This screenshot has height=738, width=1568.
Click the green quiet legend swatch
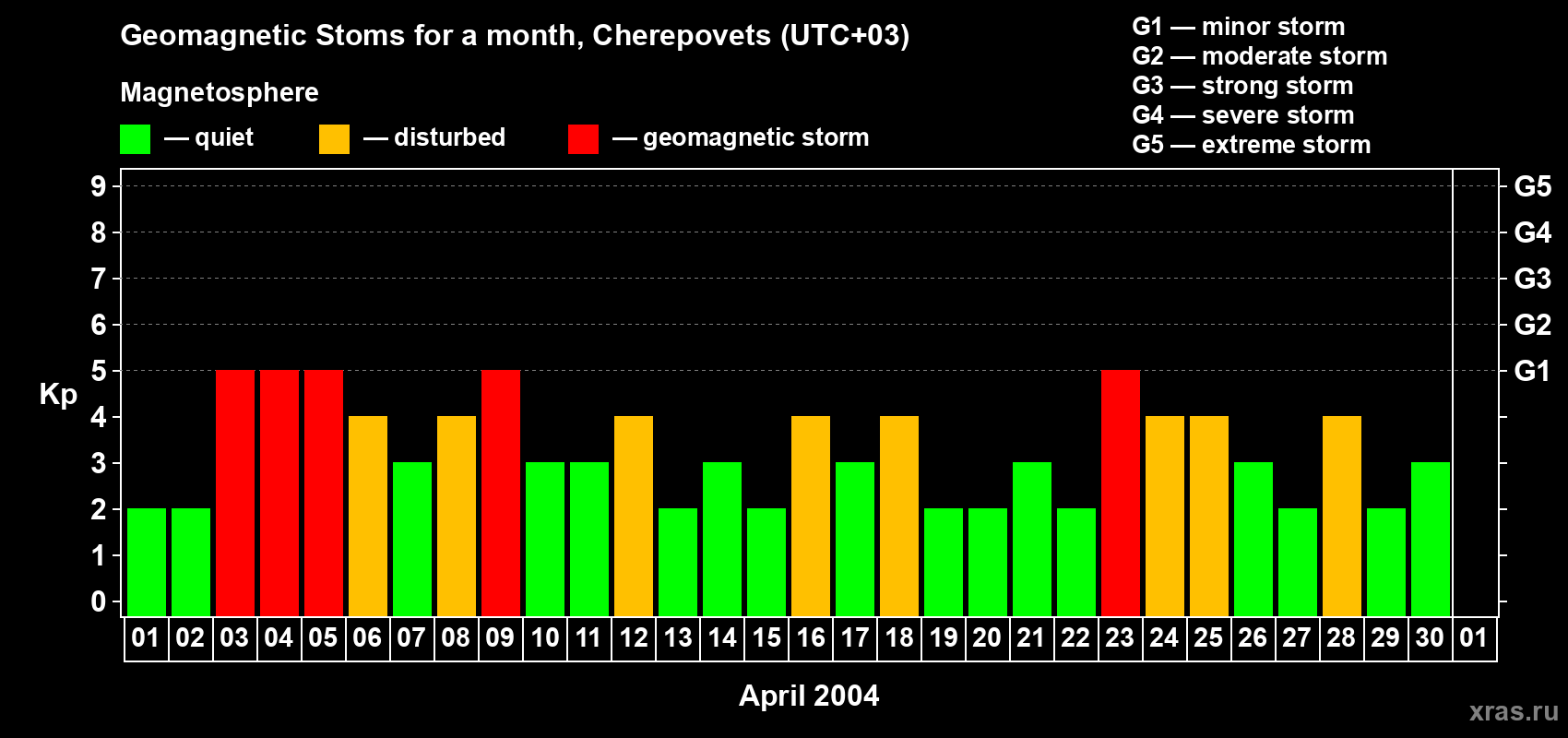click(x=135, y=139)
